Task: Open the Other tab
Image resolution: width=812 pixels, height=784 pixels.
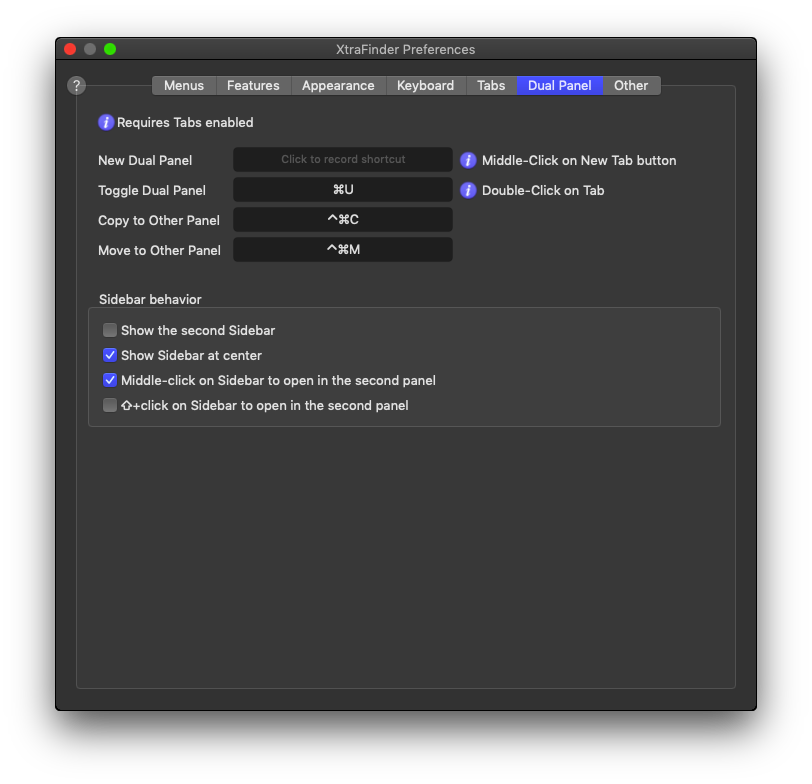Action: pos(631,86)
